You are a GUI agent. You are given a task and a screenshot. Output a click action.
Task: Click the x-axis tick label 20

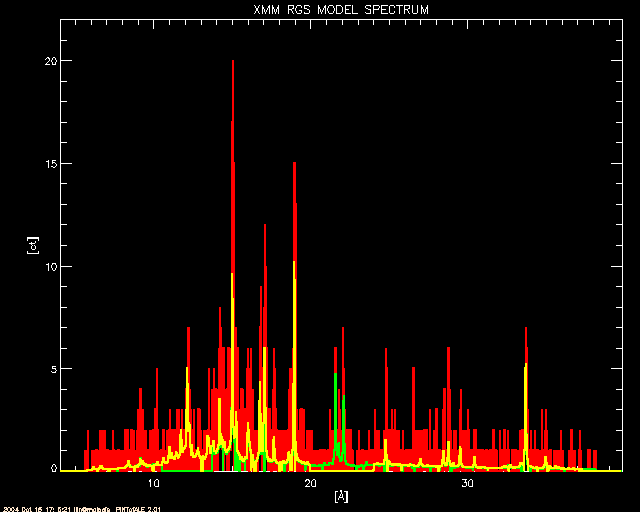coord(310,483)
